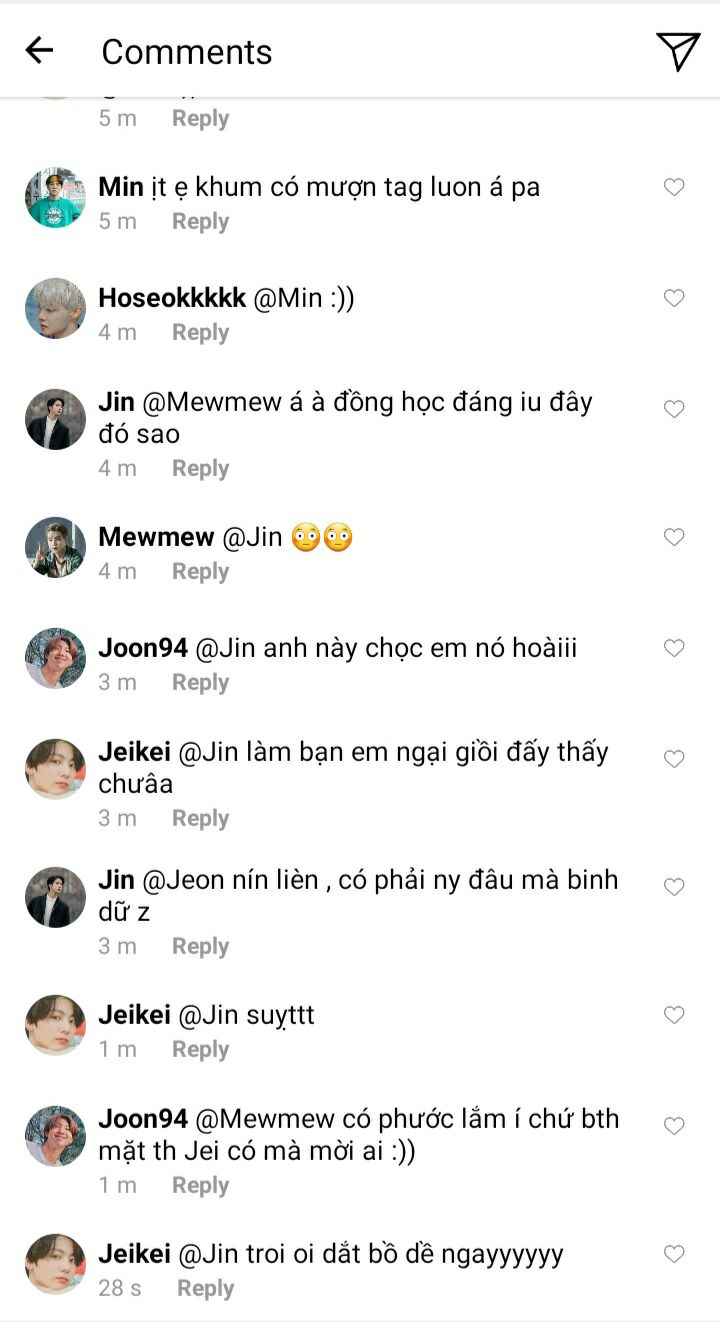The image size is (720, 1322).
Task: Like Jeikei's latest comment posted 28 s ago
Action: pyautogui.click(x=675, y=1254)
